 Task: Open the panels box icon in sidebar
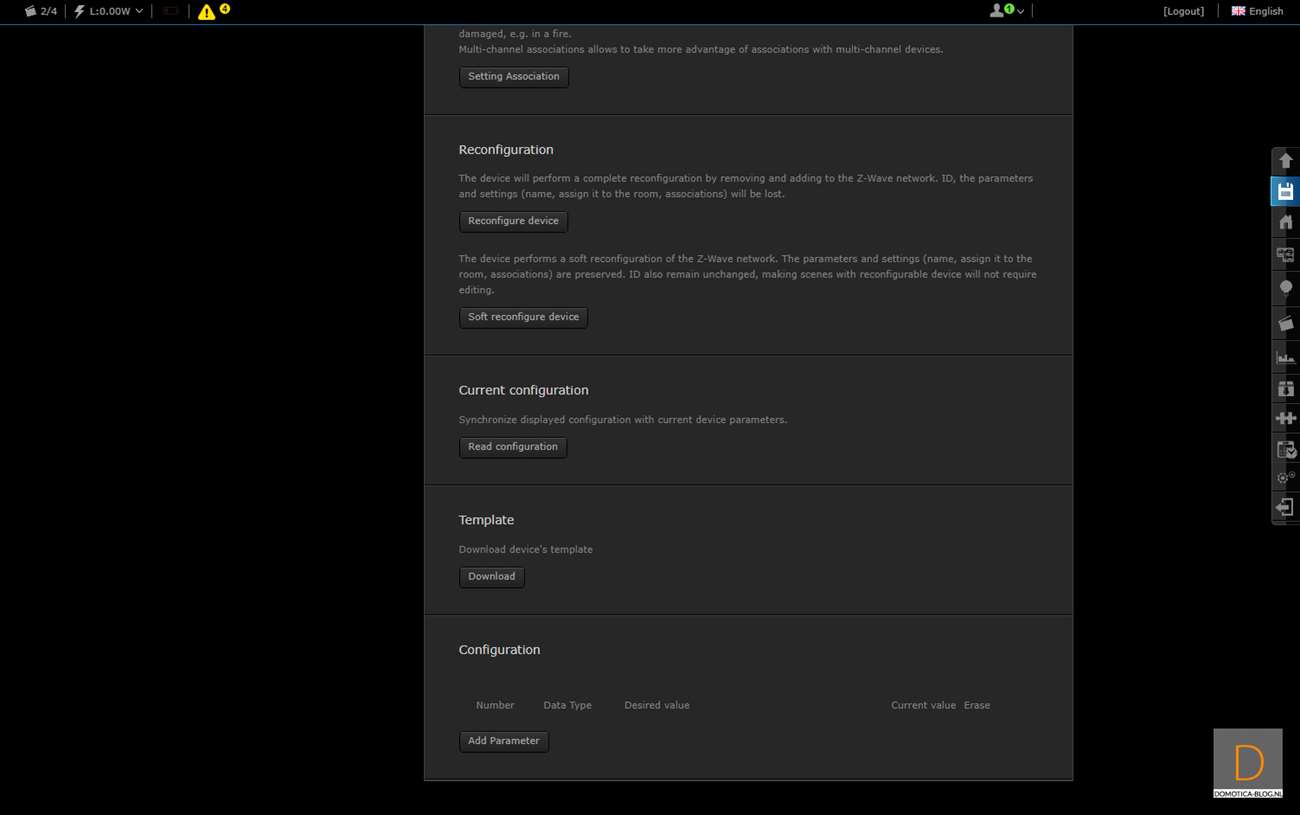pyautogui.click(x=1286, y=388)
